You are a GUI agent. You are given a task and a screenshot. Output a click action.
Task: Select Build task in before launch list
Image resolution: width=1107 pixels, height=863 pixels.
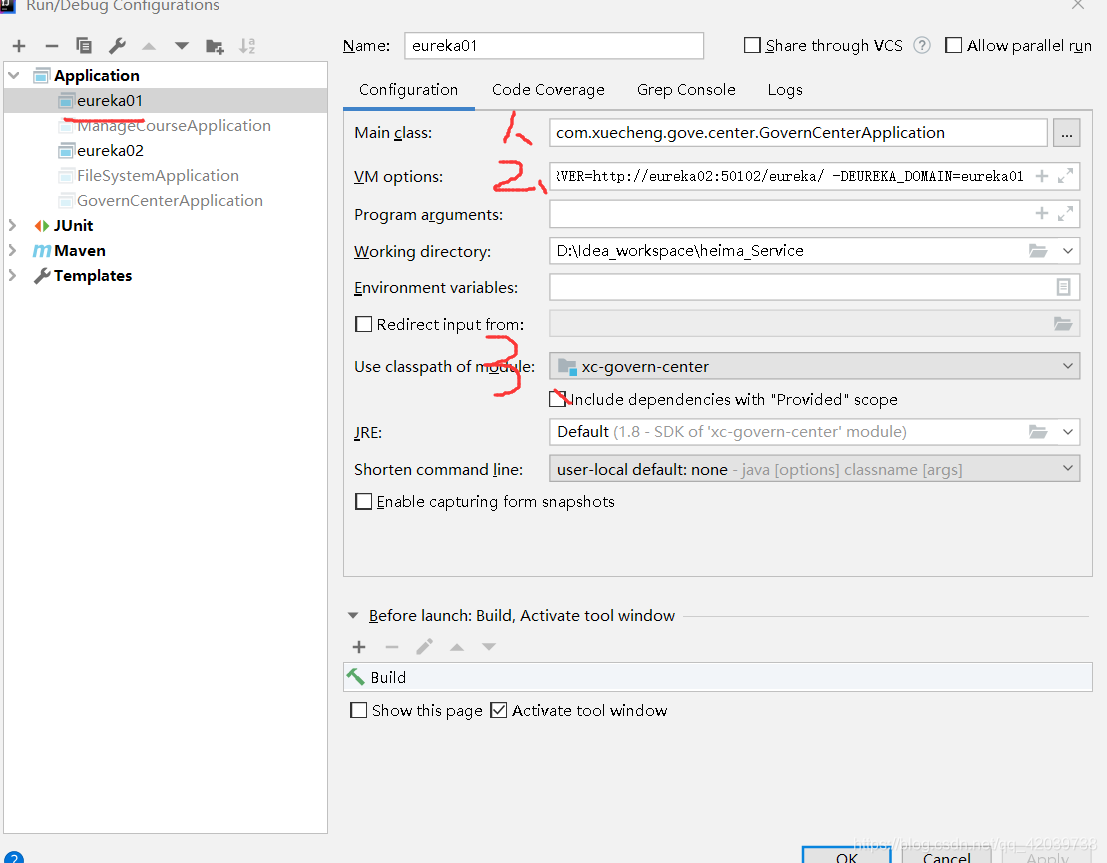(x=717, y=677)
